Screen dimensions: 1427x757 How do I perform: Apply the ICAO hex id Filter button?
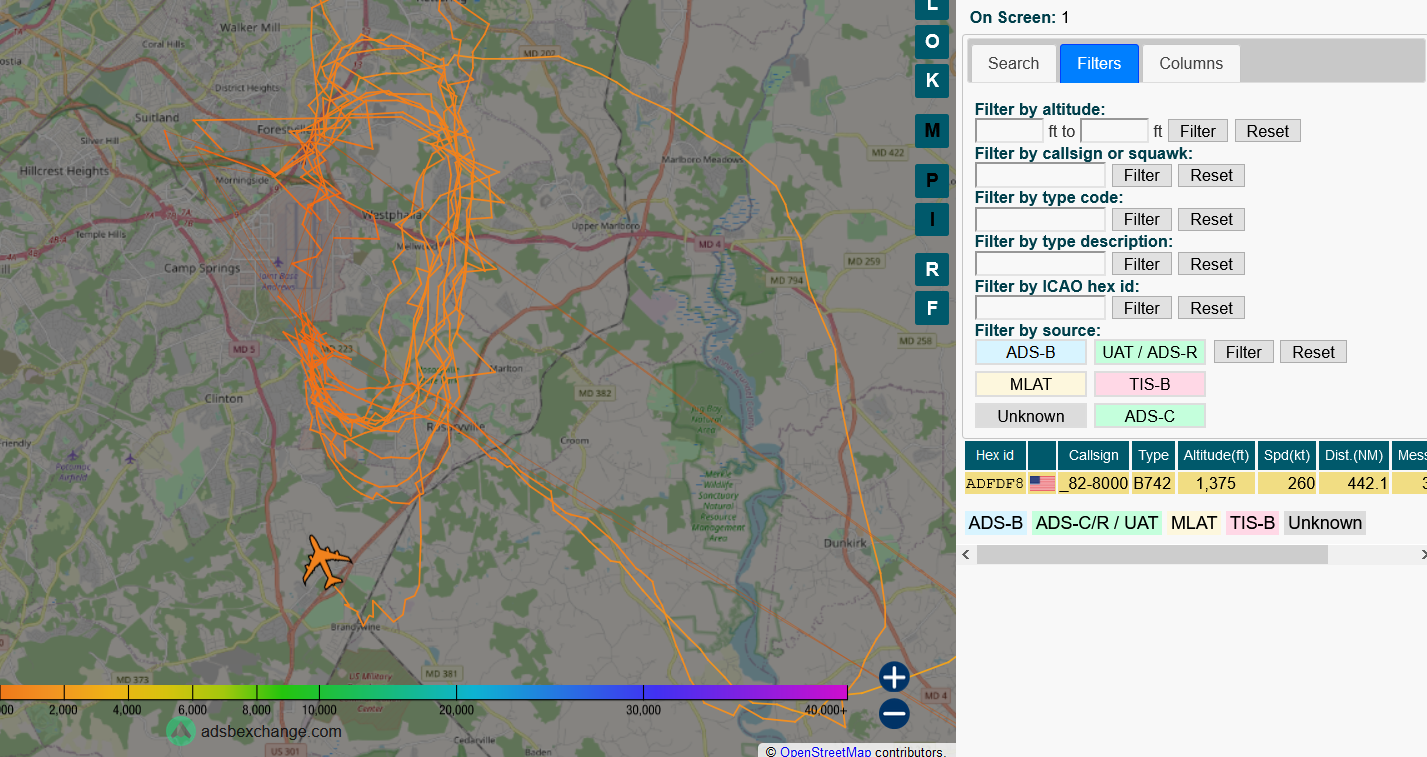click(1141, 308)
